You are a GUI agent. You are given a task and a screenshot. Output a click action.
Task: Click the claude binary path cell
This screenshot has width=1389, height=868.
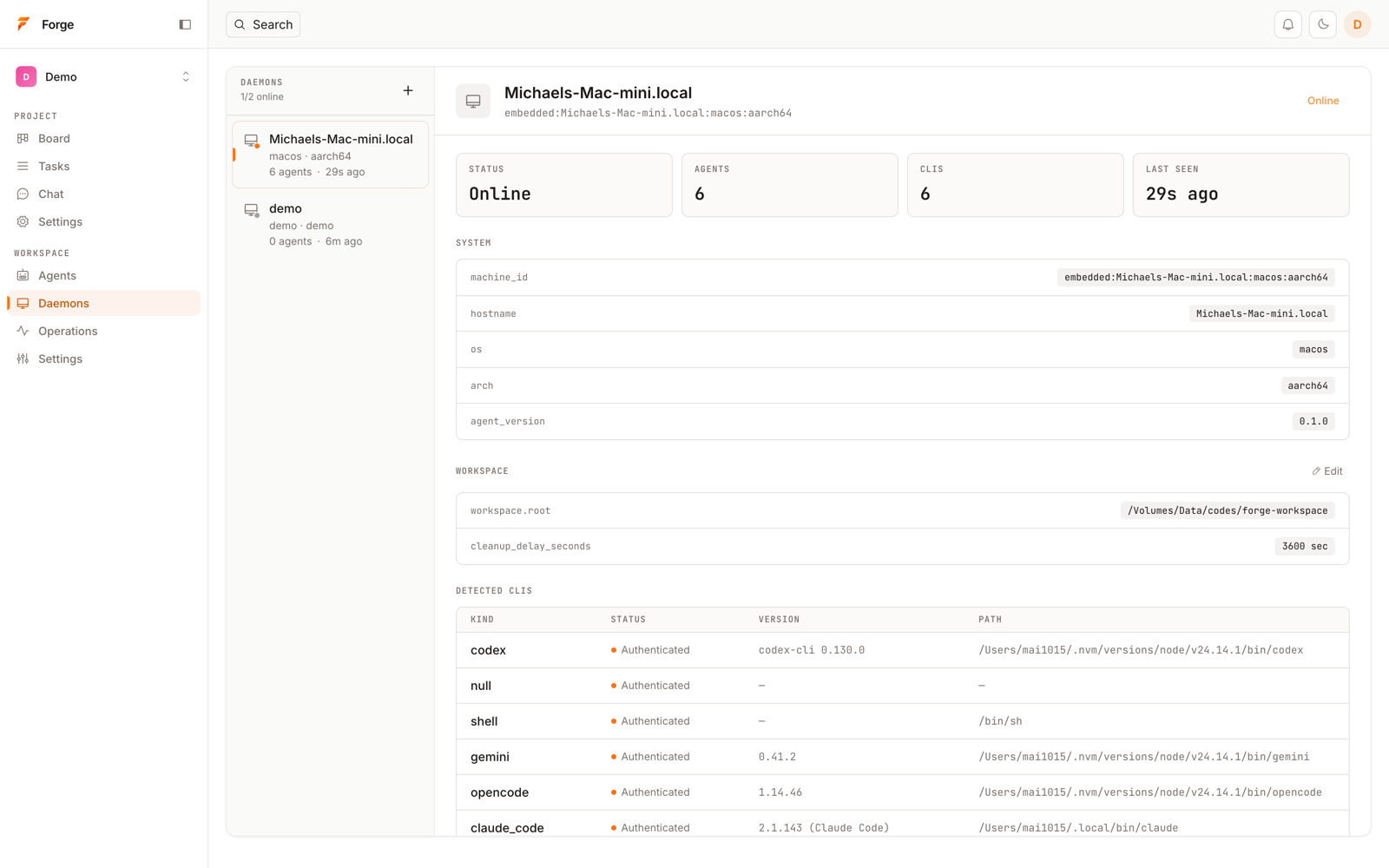(1078, 828)
